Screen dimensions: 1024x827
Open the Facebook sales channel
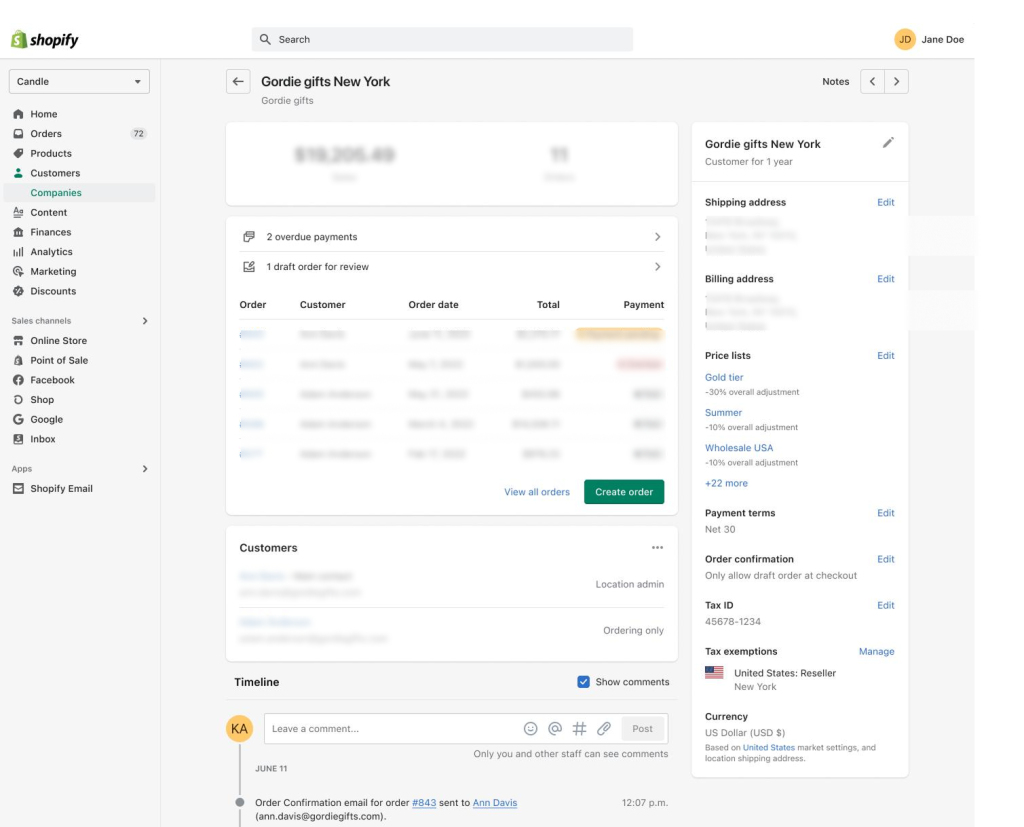pos(53,380)
